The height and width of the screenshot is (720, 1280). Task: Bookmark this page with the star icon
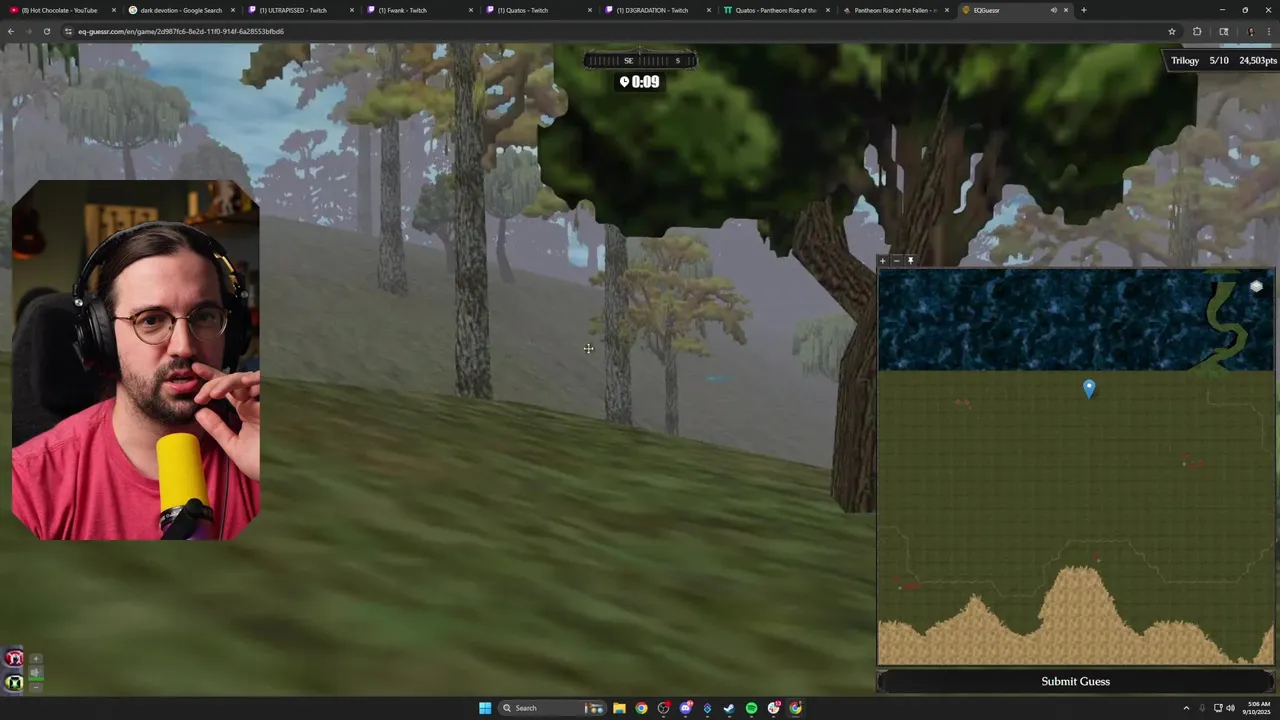1171,31
